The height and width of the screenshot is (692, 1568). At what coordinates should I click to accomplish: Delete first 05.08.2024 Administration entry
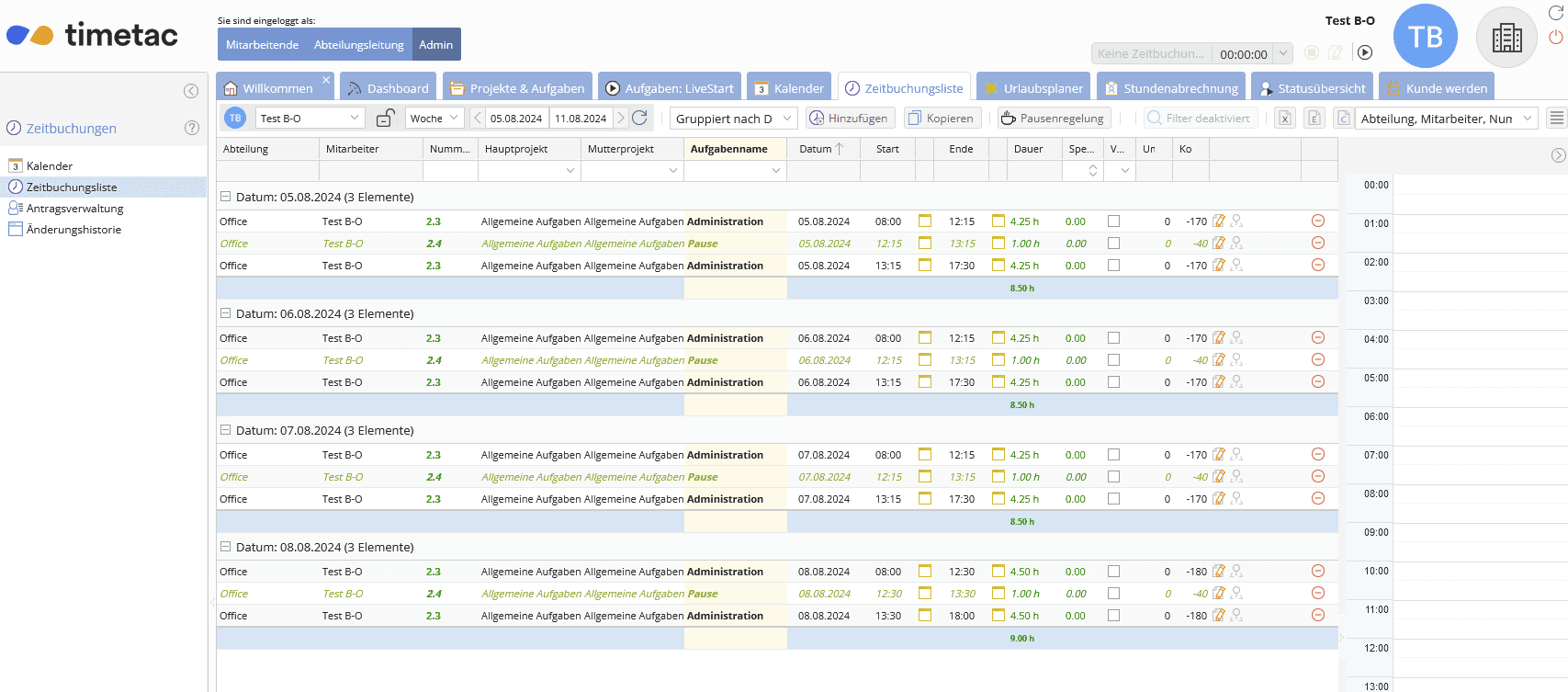[x=1317, y=221]
